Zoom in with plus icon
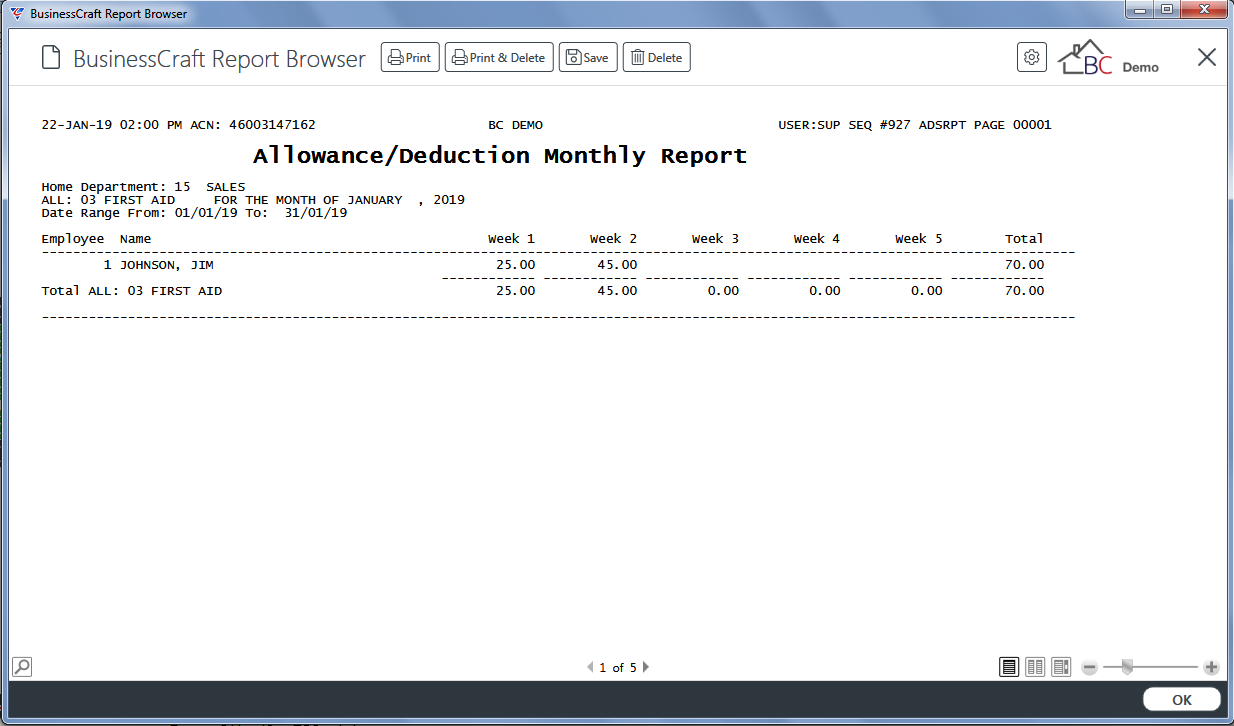 coord(1211,667)
